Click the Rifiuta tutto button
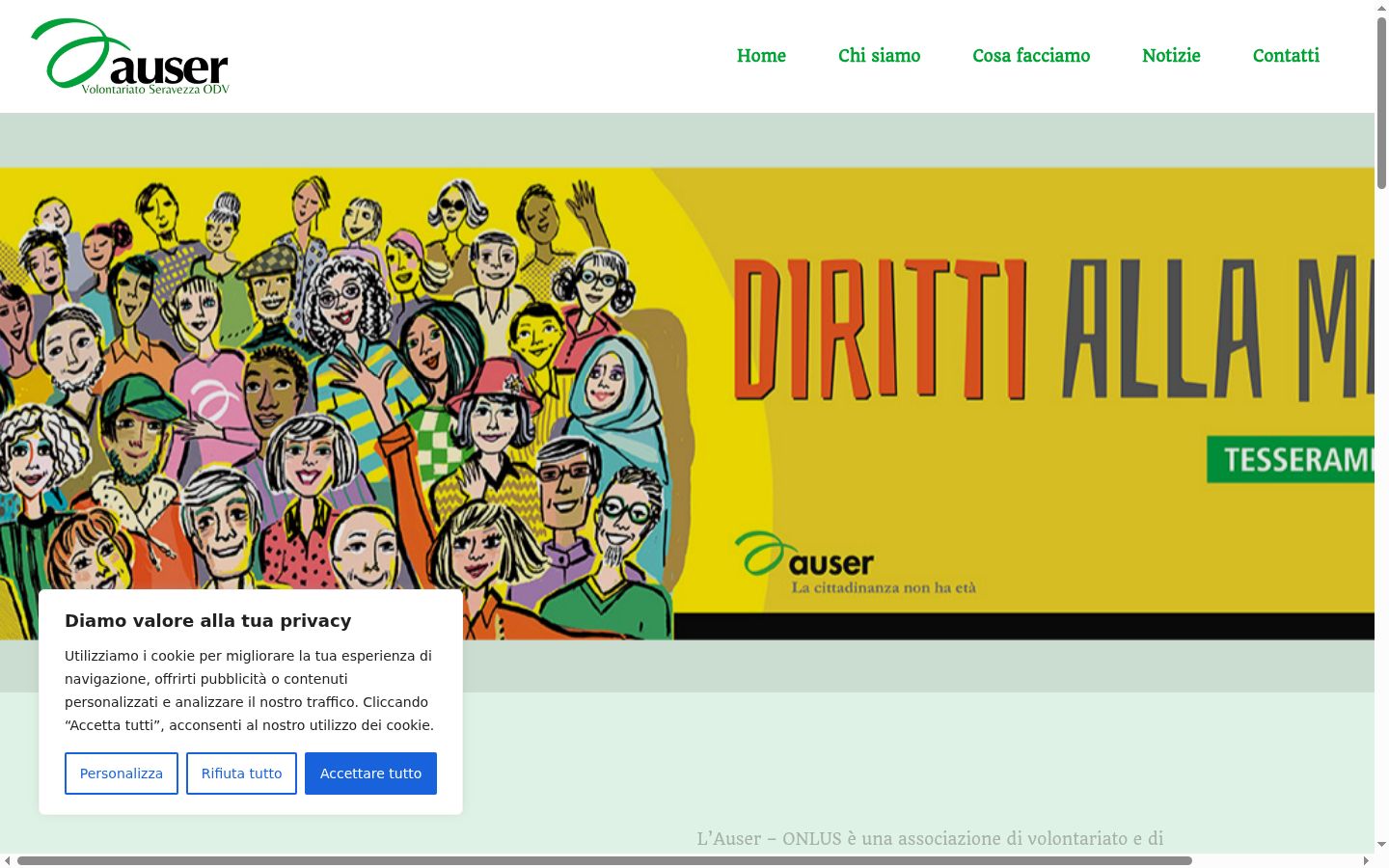The image size is (1389, 868). (241, 773)
